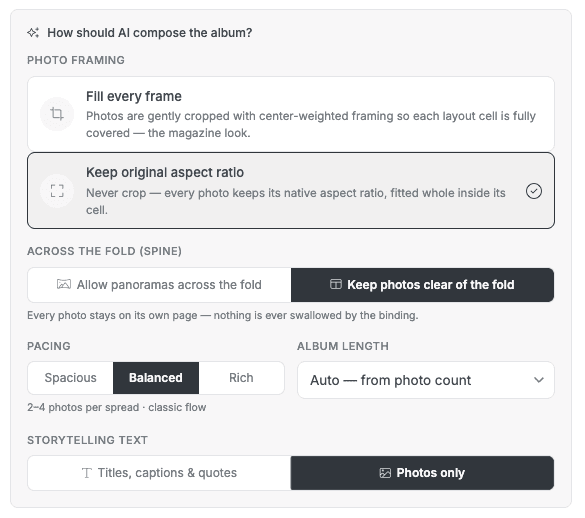This screenshot has height=518, width=585.
Task: Click the panorama image icon in the fold options
Action: 64,284
